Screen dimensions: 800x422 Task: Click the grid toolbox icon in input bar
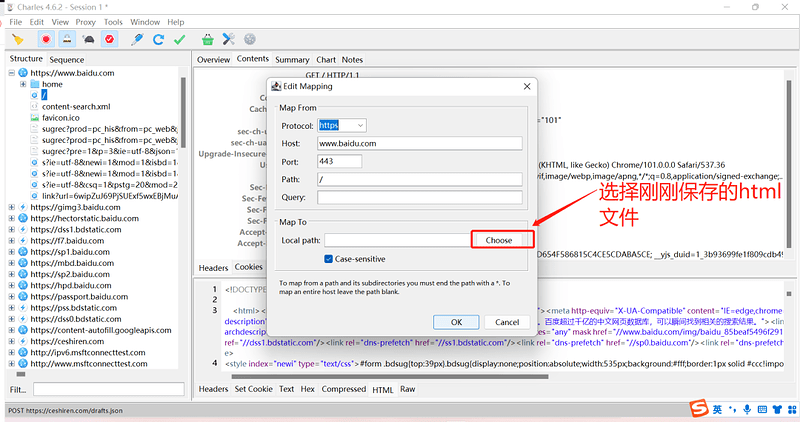click(792, 409)
